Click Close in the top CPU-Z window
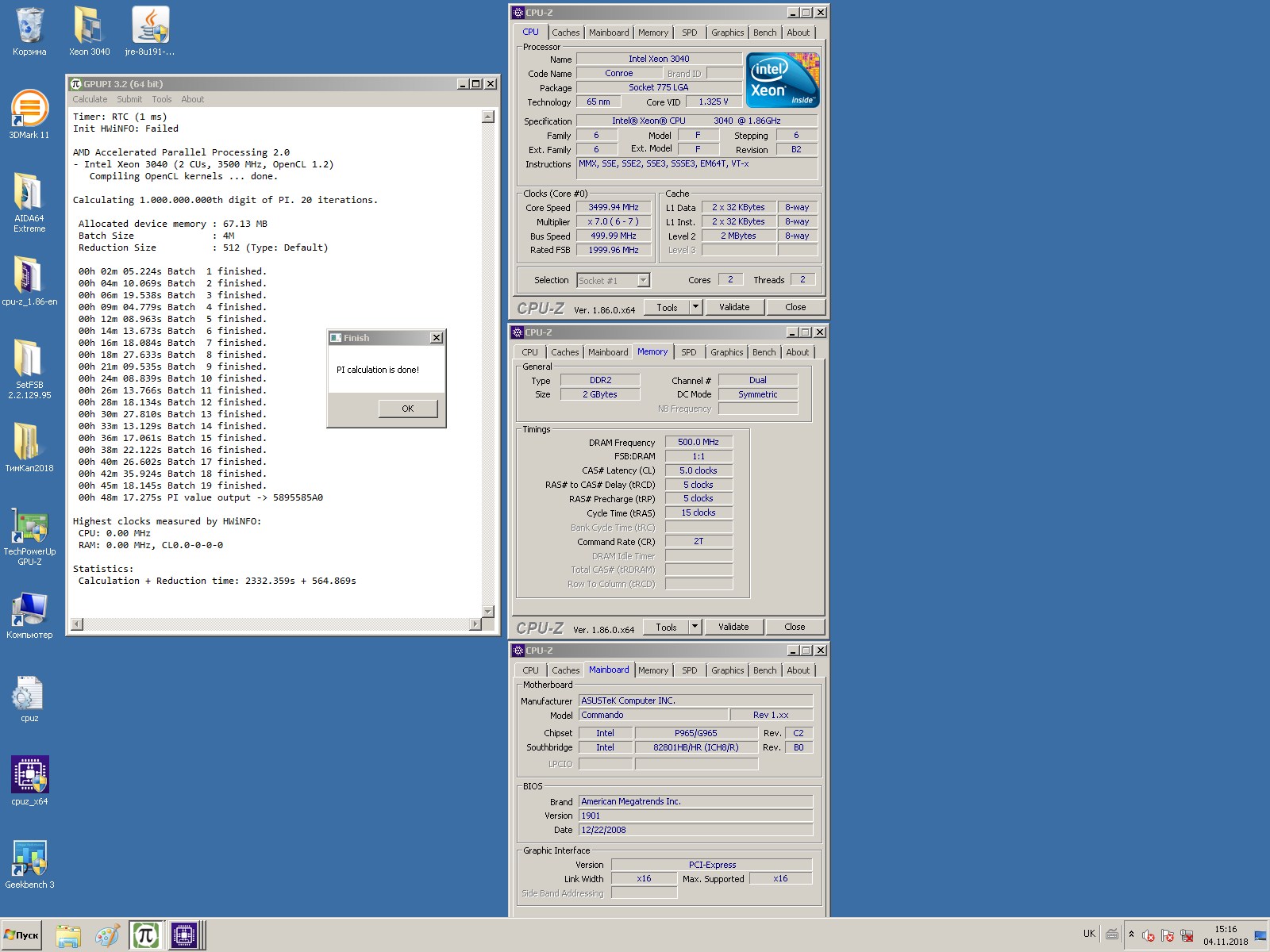1270x952 pixels. (795, 307)
